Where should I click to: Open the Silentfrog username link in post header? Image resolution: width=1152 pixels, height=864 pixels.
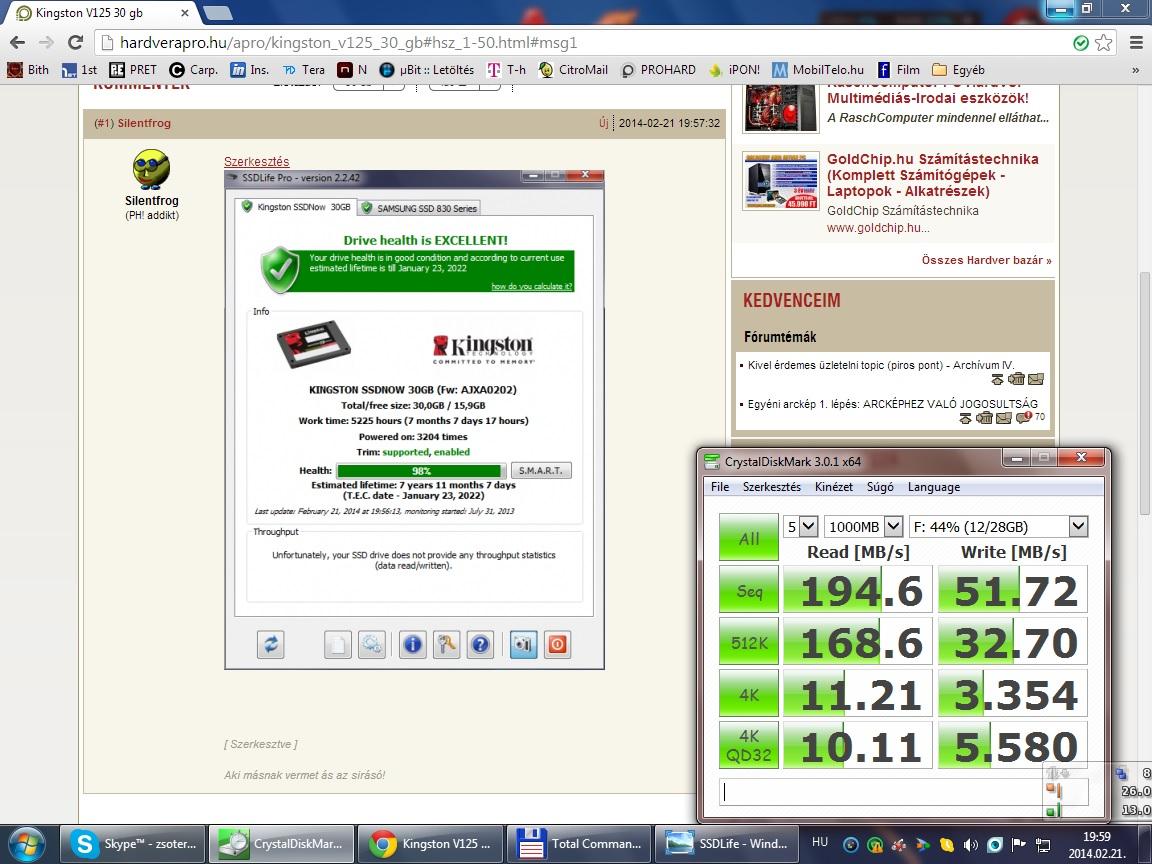[144, 123]
